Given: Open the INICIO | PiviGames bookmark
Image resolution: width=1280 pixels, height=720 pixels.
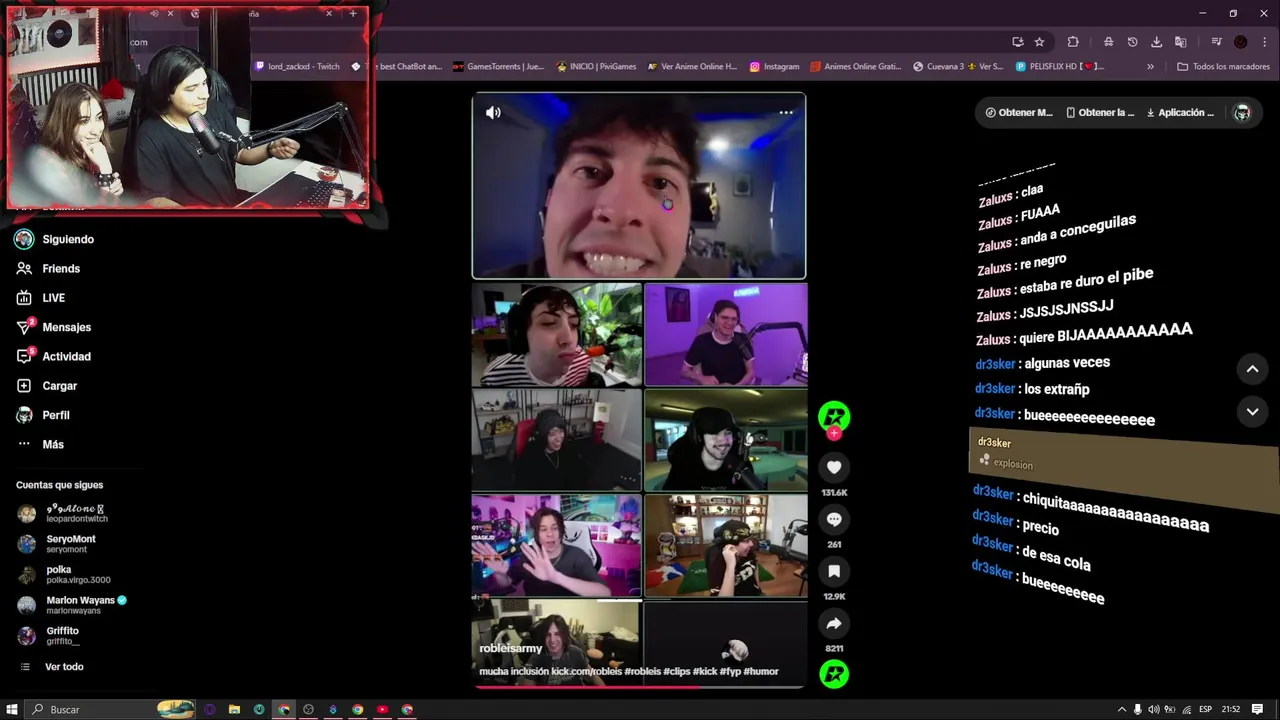Looking at the screenshot, I should click(x=595, y=67).
